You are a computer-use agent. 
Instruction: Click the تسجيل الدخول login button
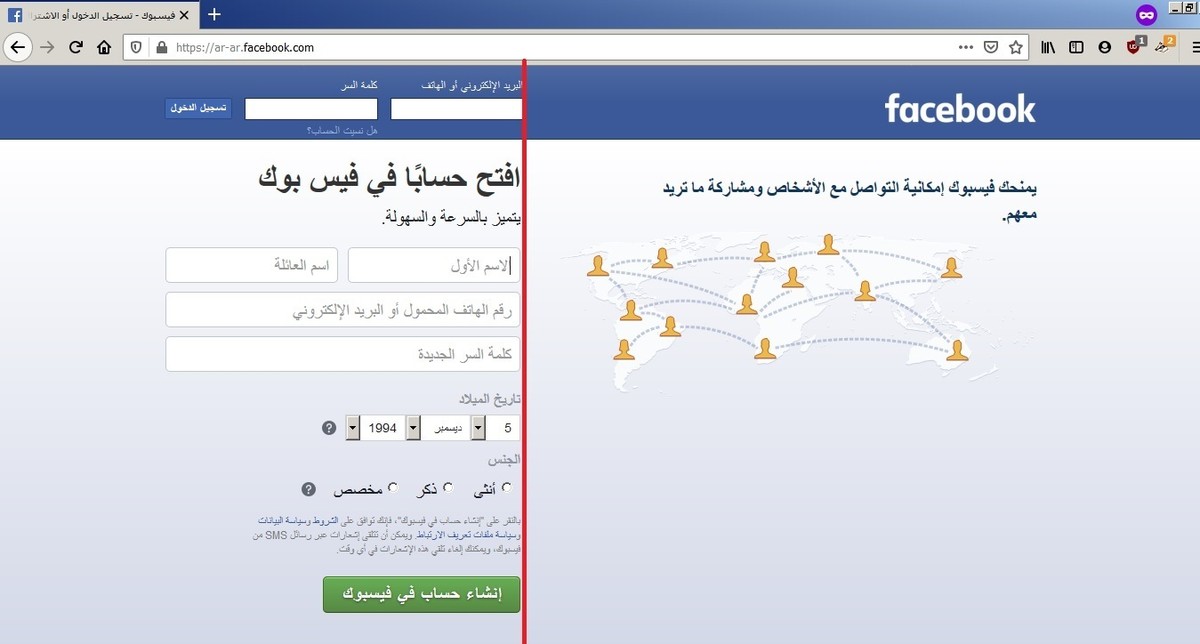(x=198, y=108)
